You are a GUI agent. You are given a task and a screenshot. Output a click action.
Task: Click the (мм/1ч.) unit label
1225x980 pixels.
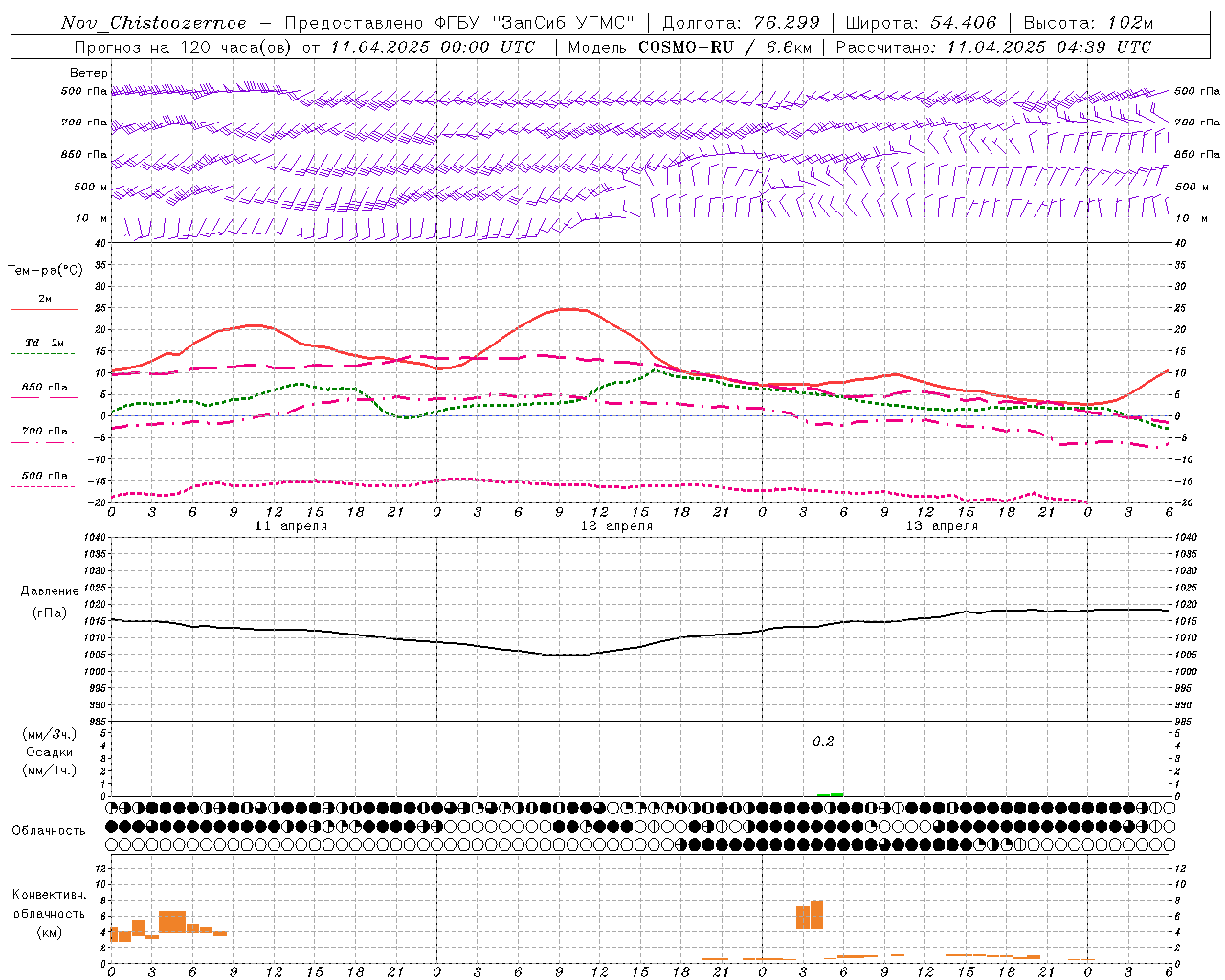tap(50, 770)
